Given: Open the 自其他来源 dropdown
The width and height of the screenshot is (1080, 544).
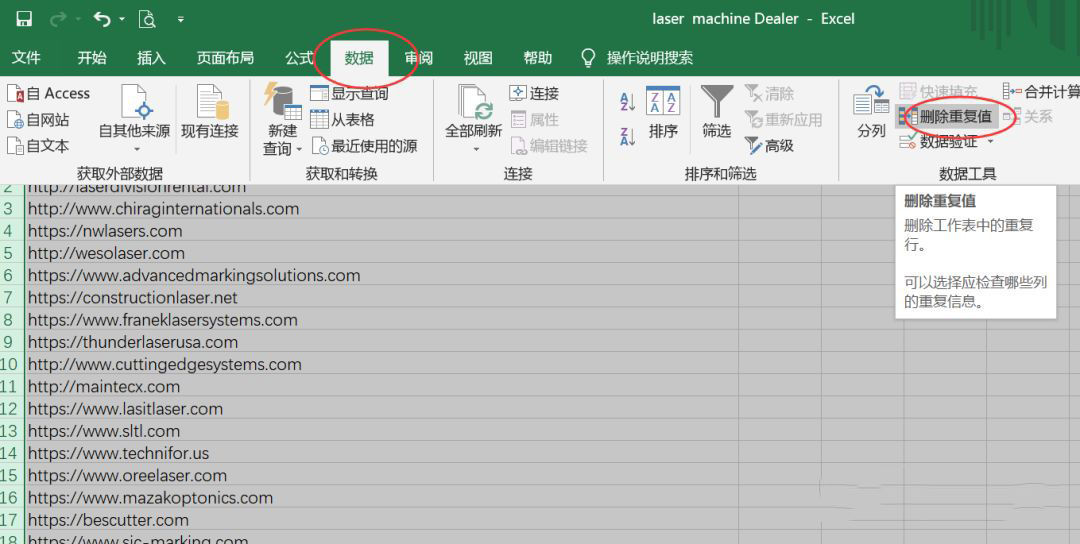Looking at the screenshot, I should pos(134,119).
